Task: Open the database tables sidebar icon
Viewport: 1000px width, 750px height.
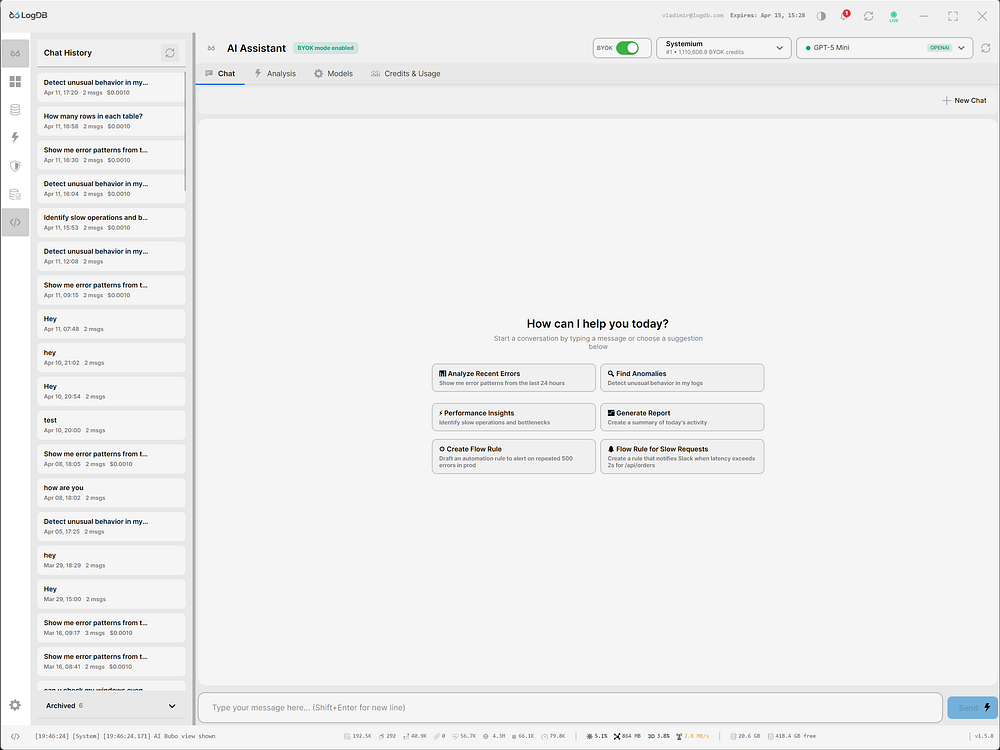Action: point(15,194)
